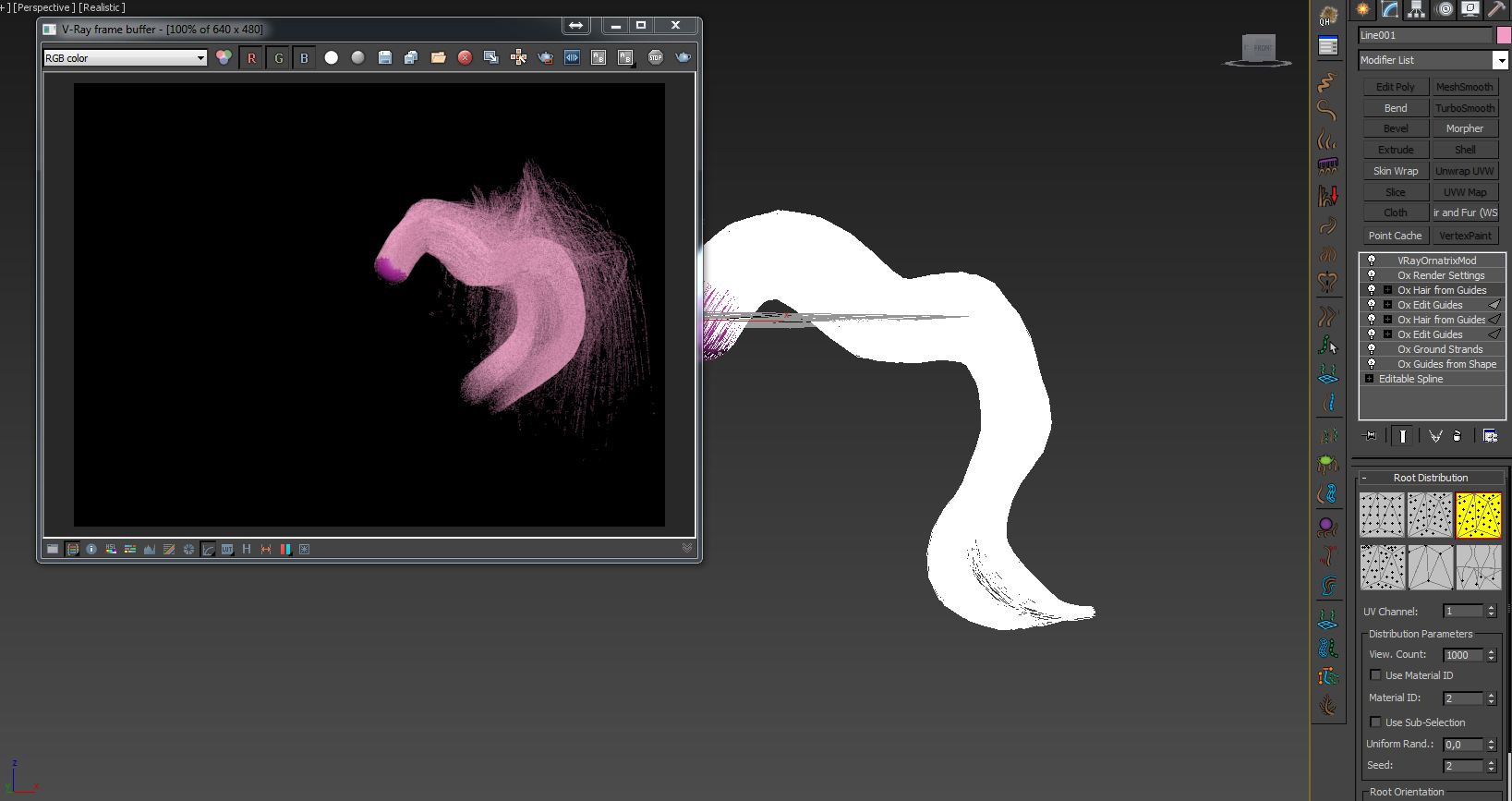Select Ox Ground Strands in modifier stack
Image resolution: width=1512 pixels, height=801 pixels.
[x=1439, y=349]
